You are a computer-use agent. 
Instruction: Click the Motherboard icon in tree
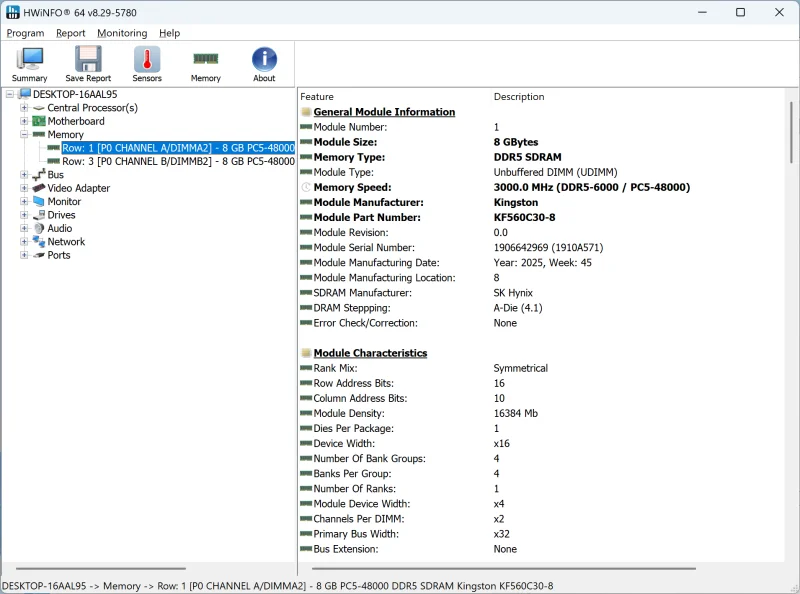pyautogui.click(x=39, y=121)
